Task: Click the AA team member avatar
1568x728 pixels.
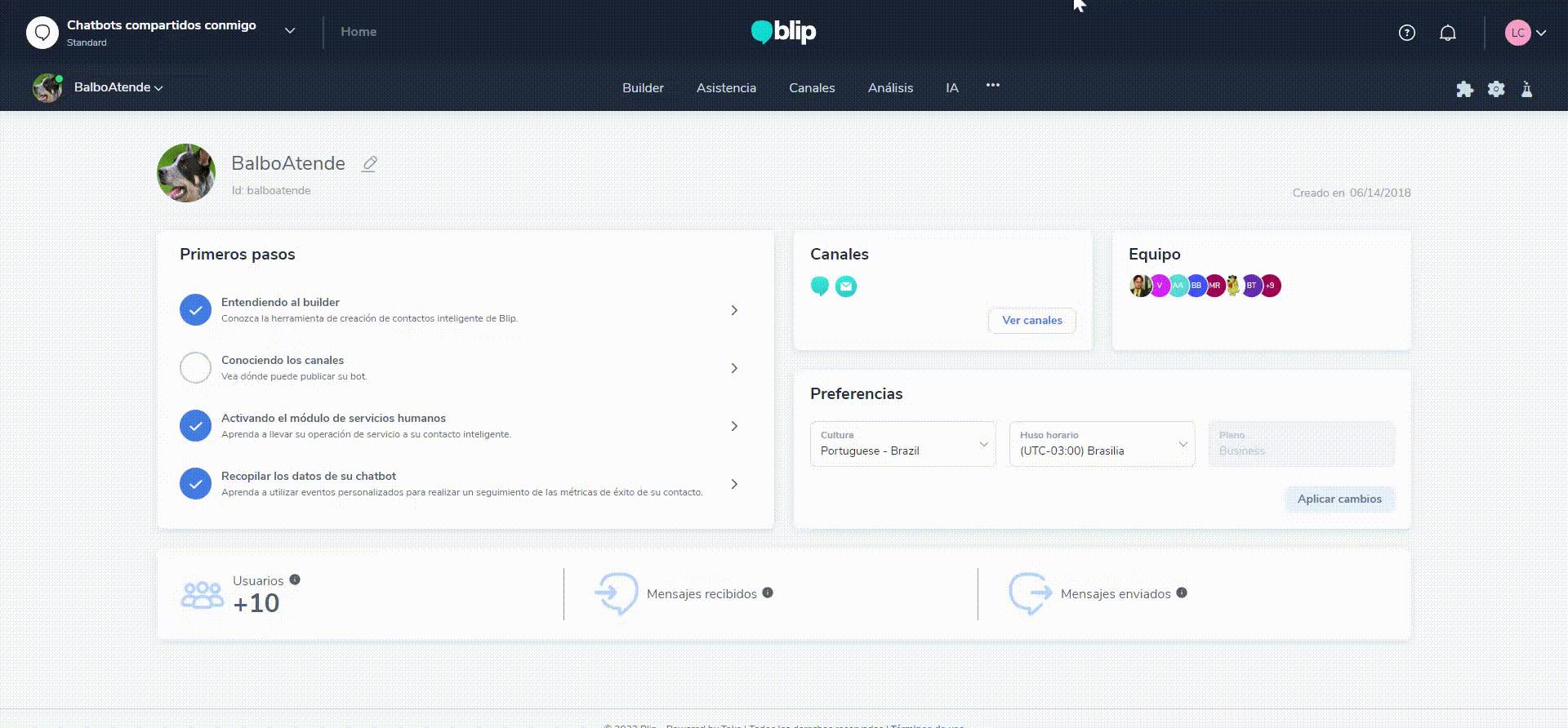Action: pos(1178,286)
